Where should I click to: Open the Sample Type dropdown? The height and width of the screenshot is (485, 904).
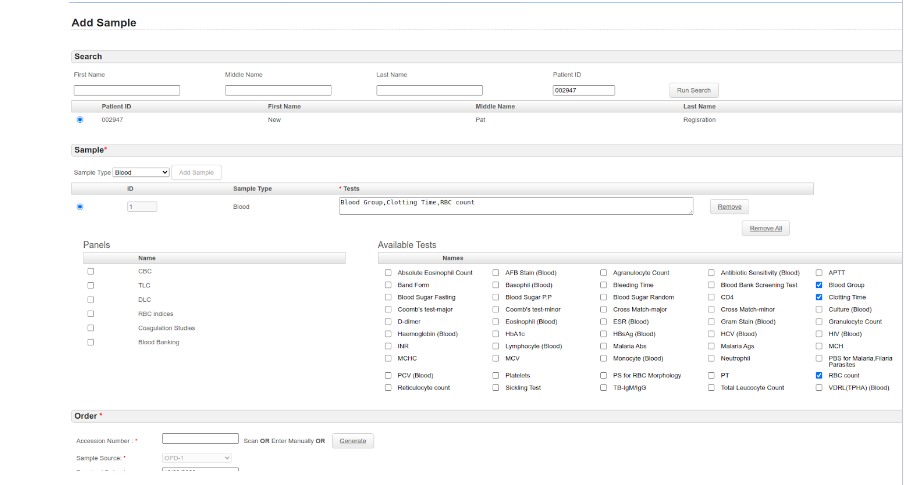point(141,172)
